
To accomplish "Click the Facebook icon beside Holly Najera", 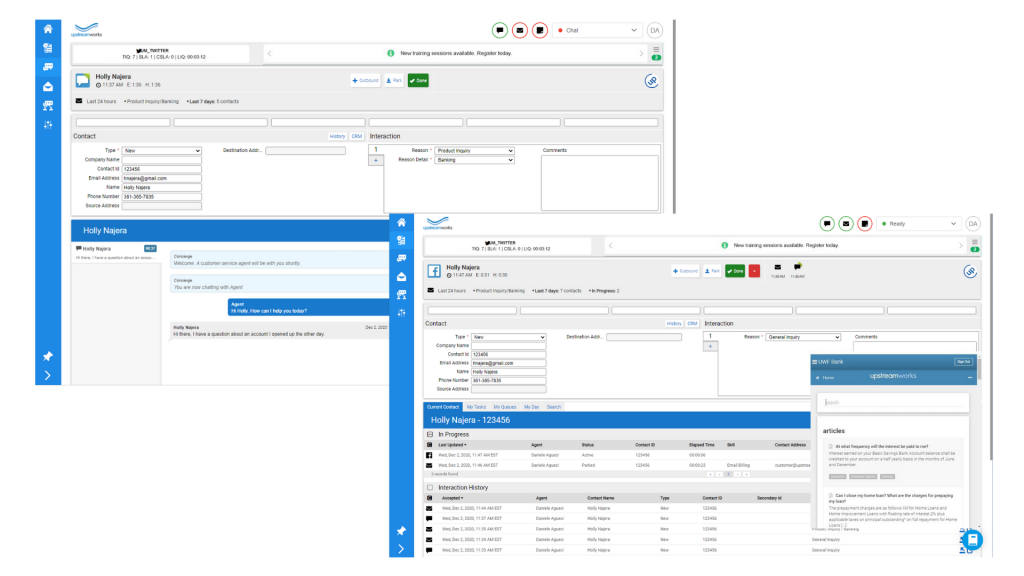I will 434,271.
